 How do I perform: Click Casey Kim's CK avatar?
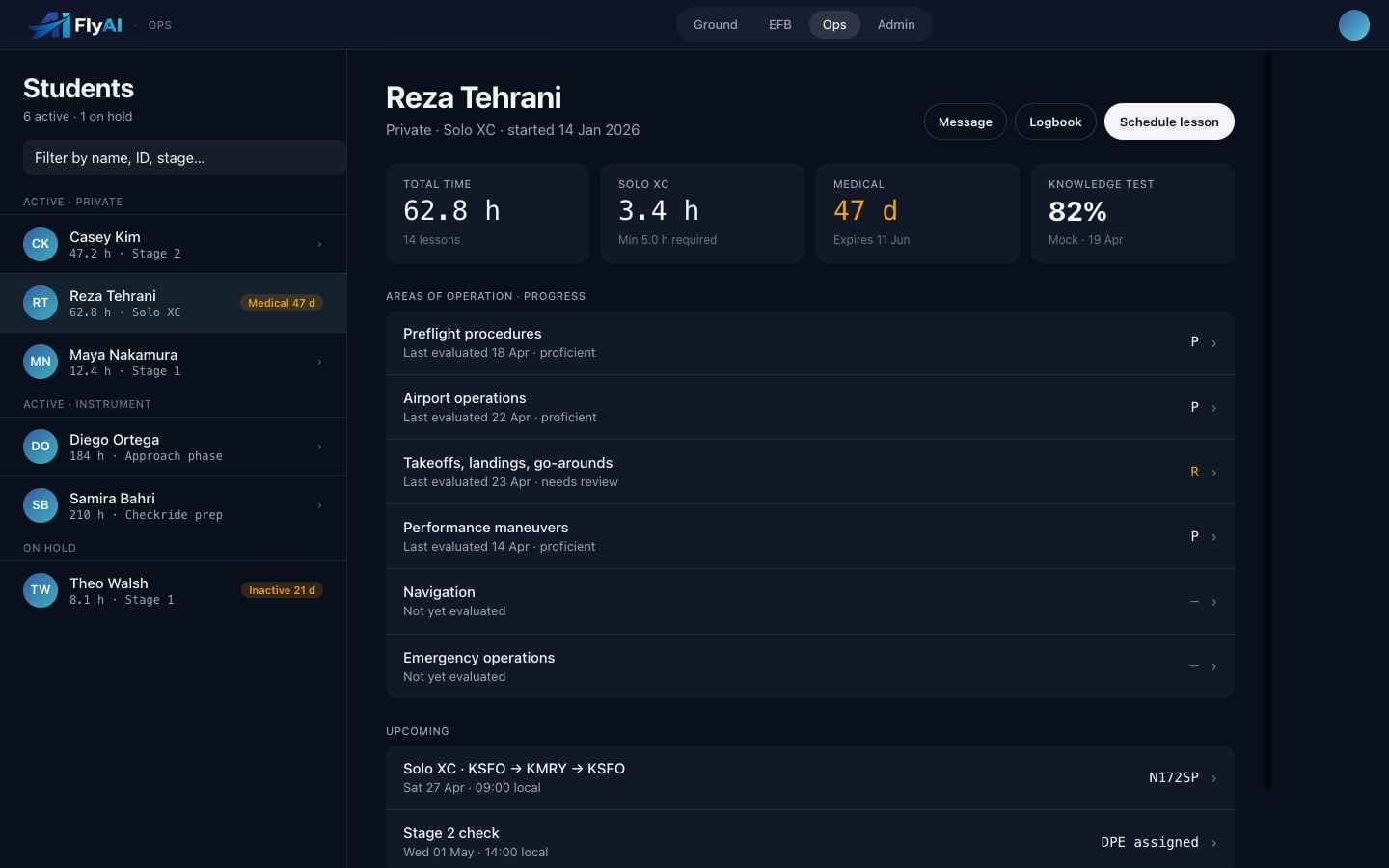coord(41,244)
